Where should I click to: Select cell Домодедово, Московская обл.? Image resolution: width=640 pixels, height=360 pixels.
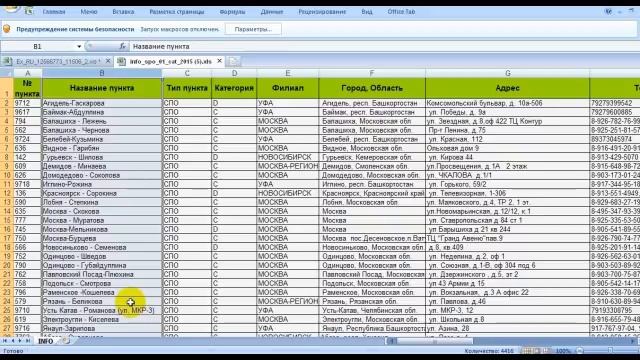[x=372, y=175]
